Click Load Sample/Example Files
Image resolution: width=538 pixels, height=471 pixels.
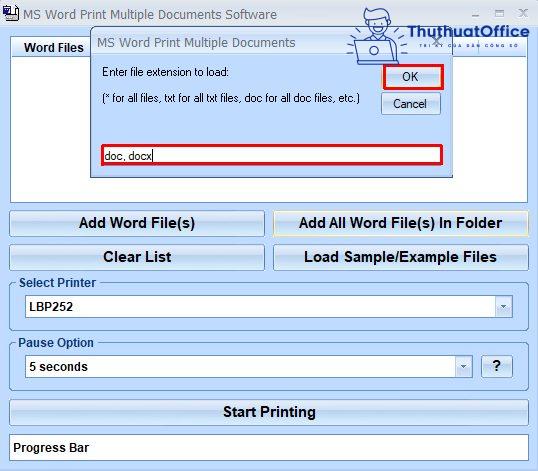click(x=400, y=257)
